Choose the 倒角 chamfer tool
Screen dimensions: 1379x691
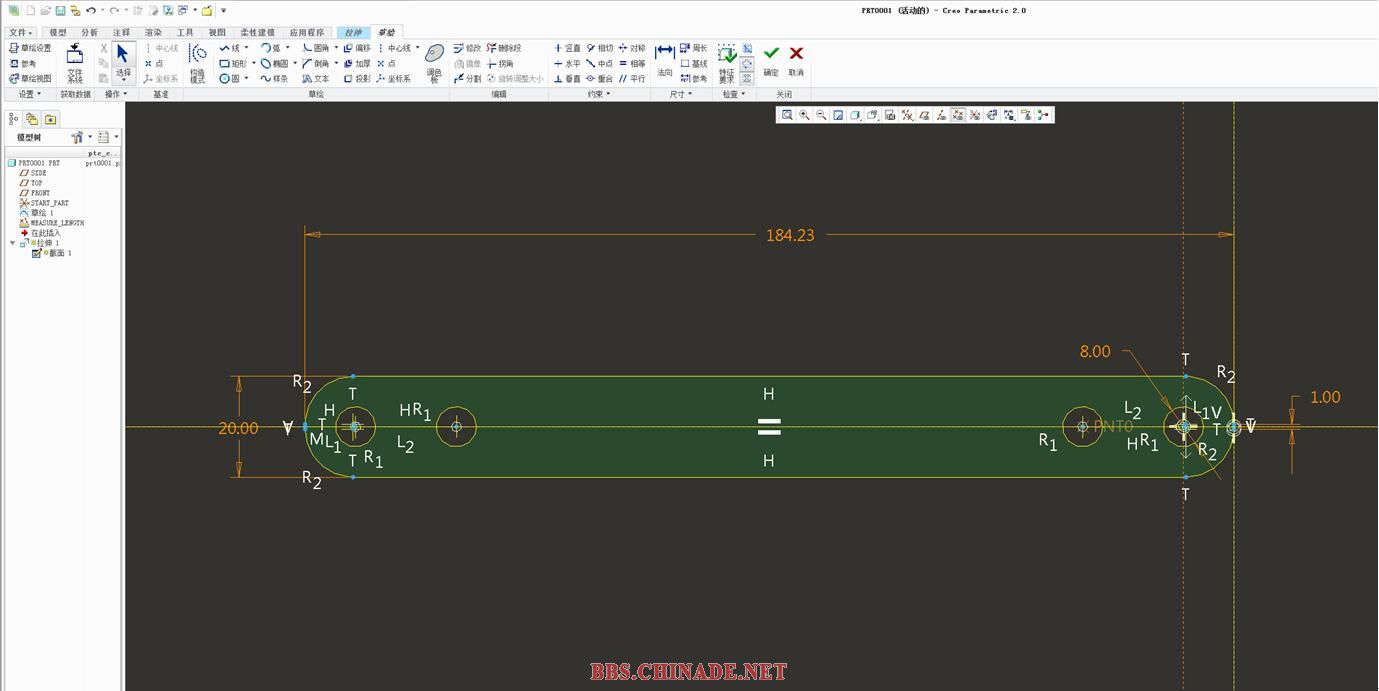click(x=316, y=63)
